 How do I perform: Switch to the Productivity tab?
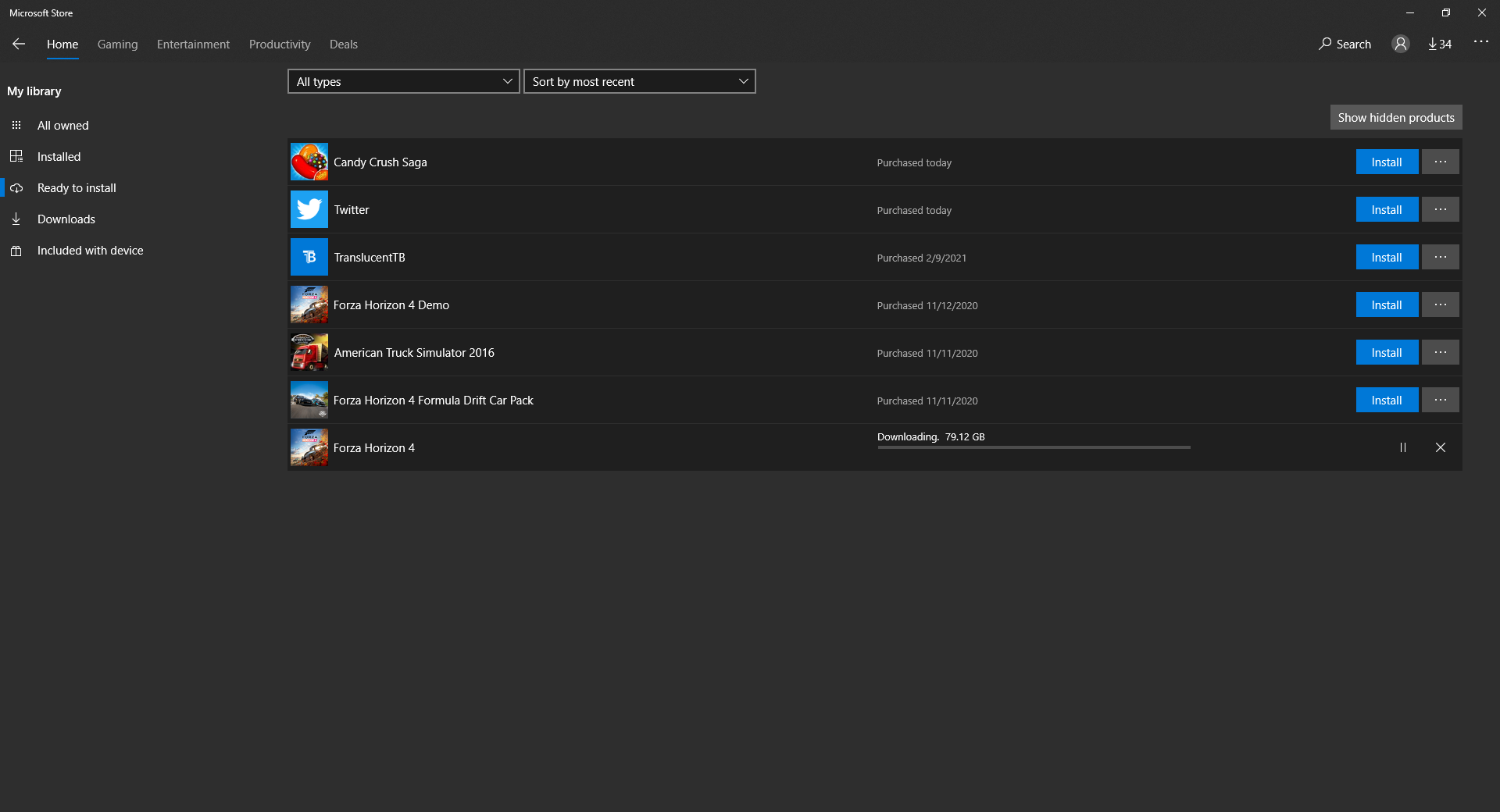tap(280, 45)
